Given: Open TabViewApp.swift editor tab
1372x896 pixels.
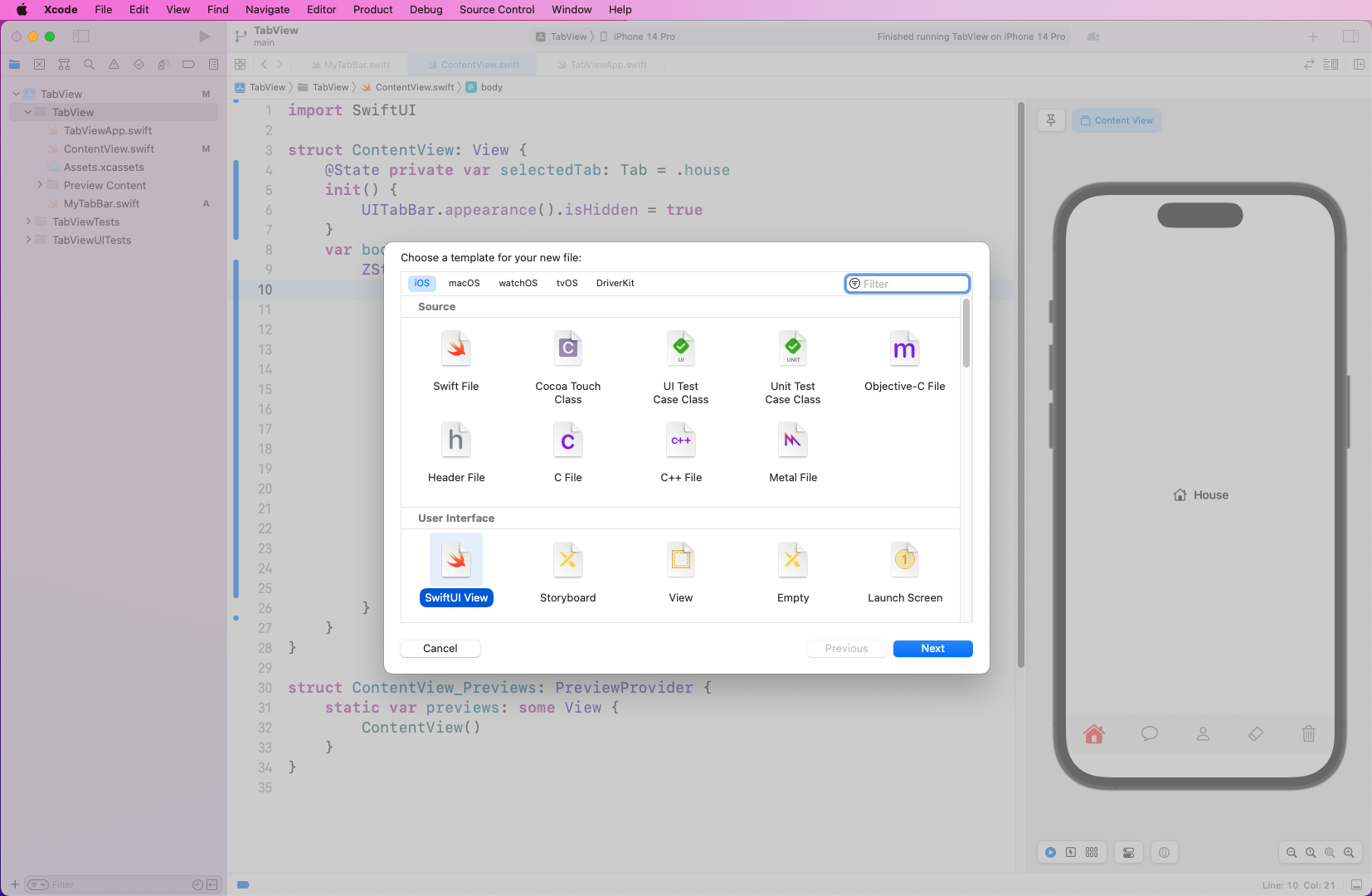Looking at the screenshot, I should pyautogui.click(x=601, y=65).
